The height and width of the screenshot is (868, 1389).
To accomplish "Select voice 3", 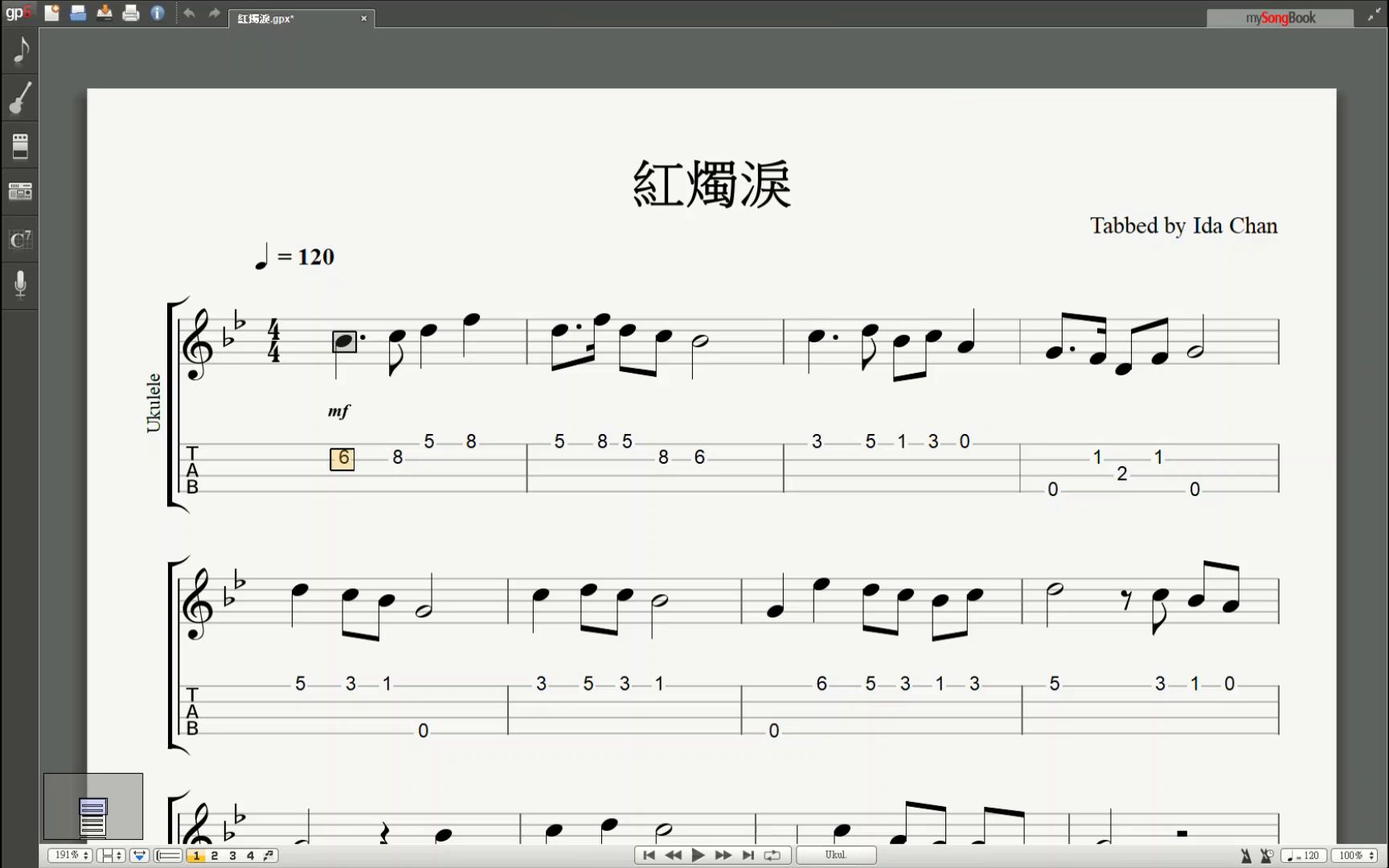I will (232, 856).
